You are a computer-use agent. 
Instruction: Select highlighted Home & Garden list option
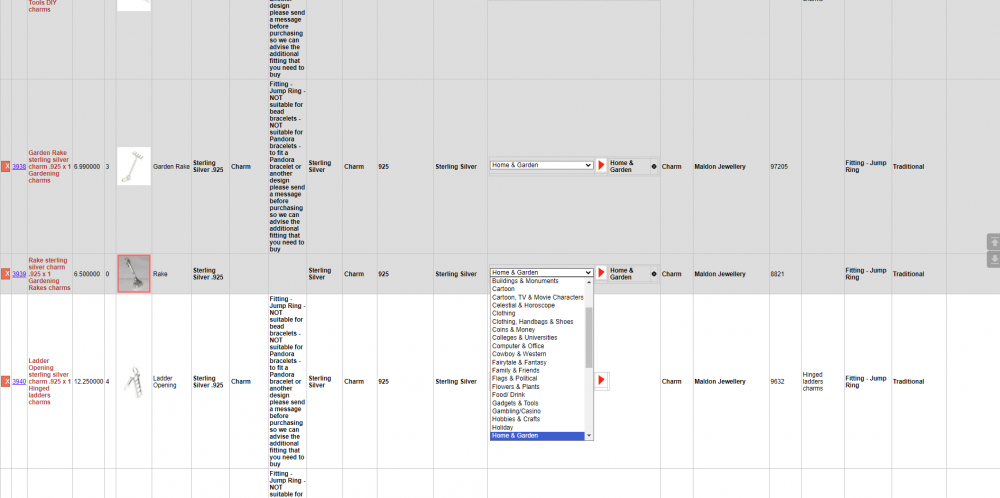pyautogui.click(x=538, y=436)
